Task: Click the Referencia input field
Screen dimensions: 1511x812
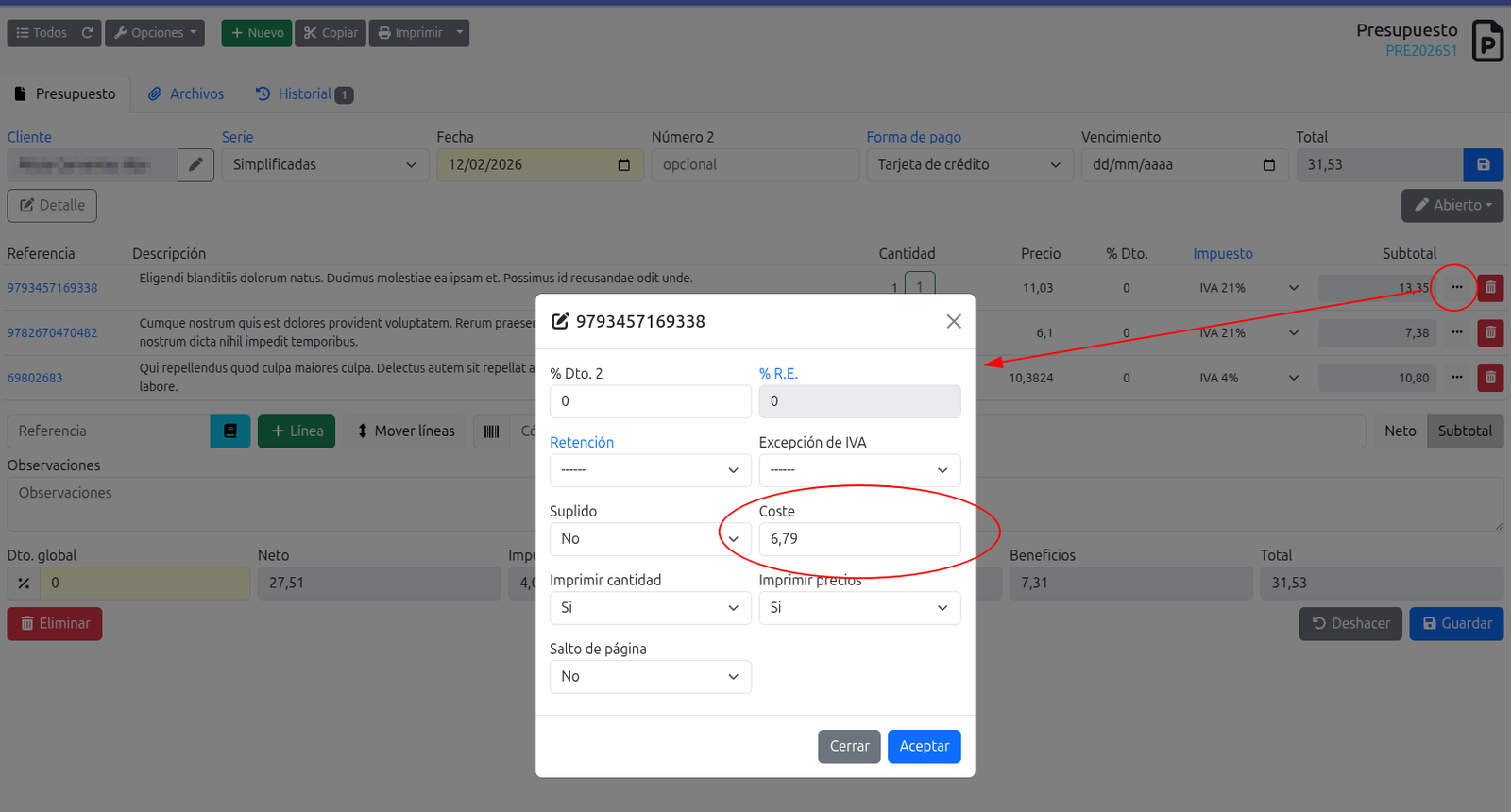Action: point(109,431)
